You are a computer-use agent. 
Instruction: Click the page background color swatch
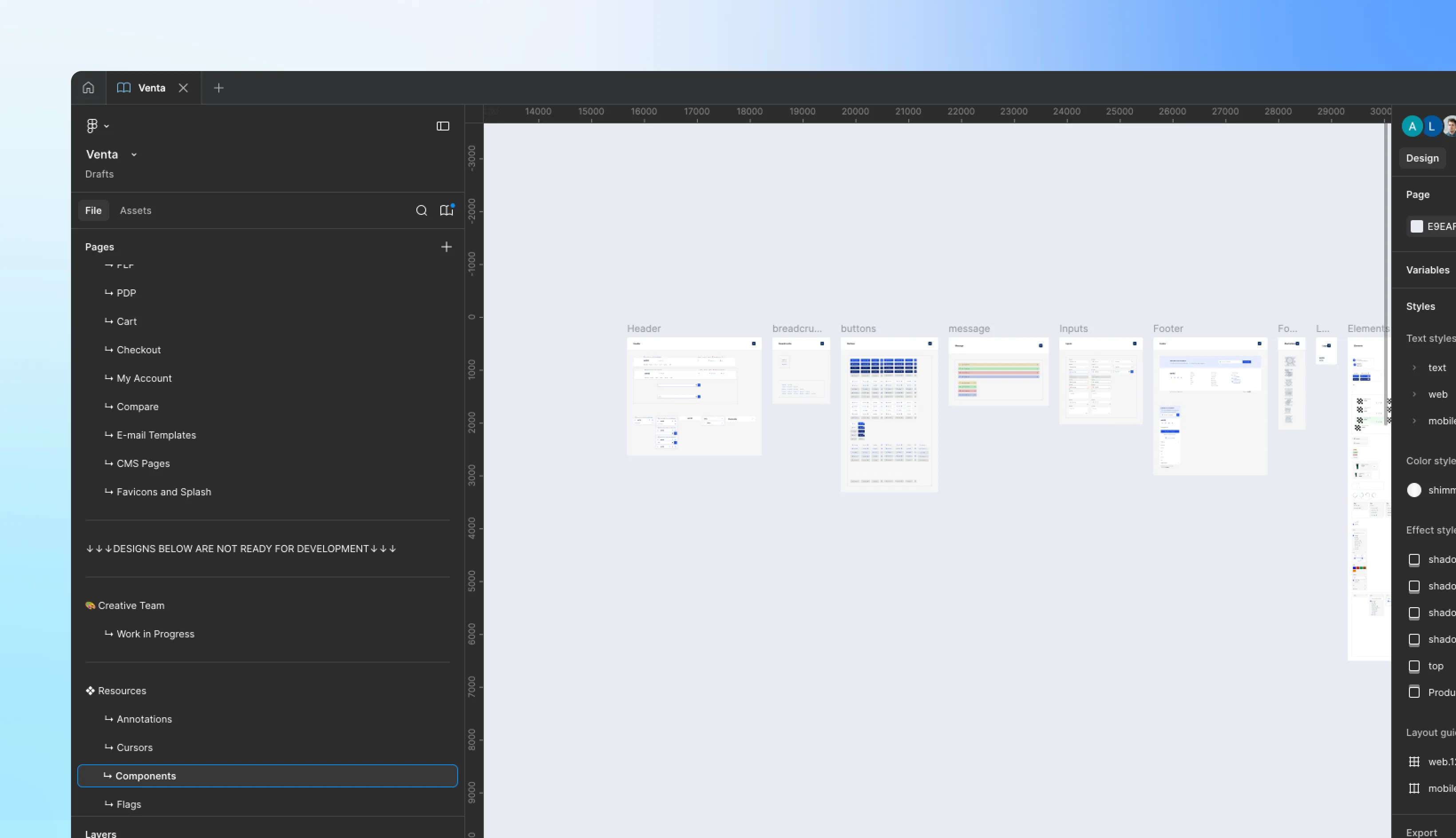(1417, 226)
